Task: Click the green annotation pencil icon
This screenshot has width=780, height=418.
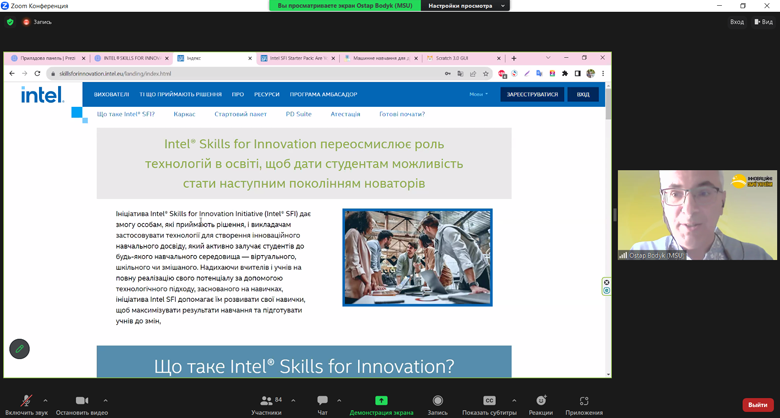Action: 19,348
